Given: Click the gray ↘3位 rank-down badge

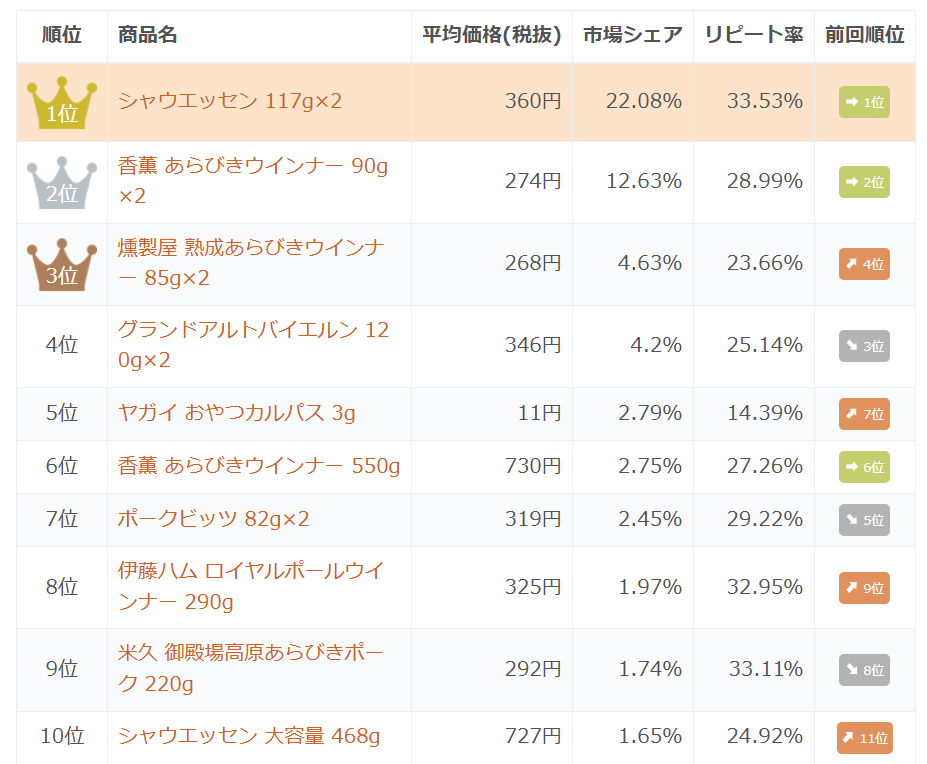Looking at the screenshot, I should click(864, 345).
